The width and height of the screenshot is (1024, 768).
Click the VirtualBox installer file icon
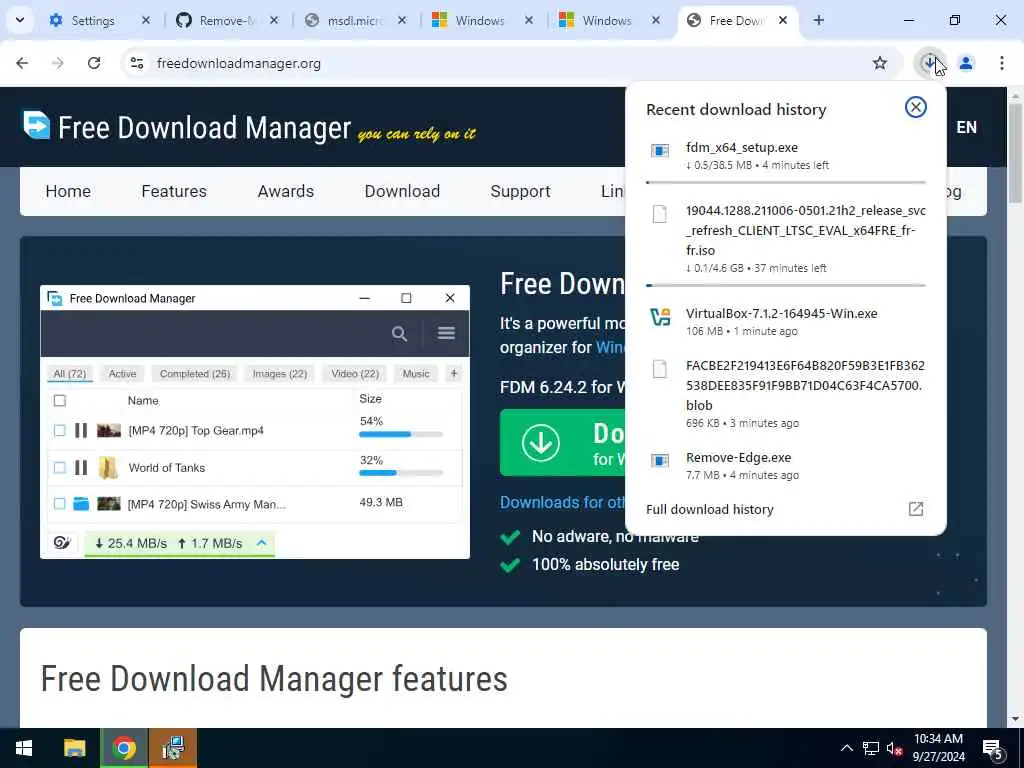(x=660, y=317)
